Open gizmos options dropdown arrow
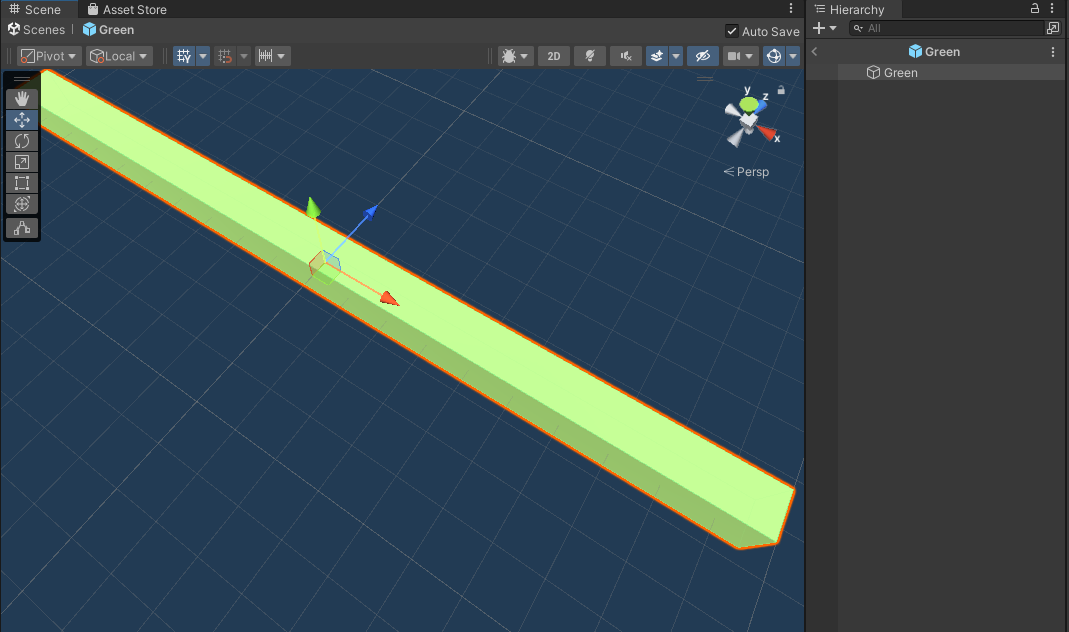The height and width of the screenshot is (632, 1069). click(x=793, y=56)
